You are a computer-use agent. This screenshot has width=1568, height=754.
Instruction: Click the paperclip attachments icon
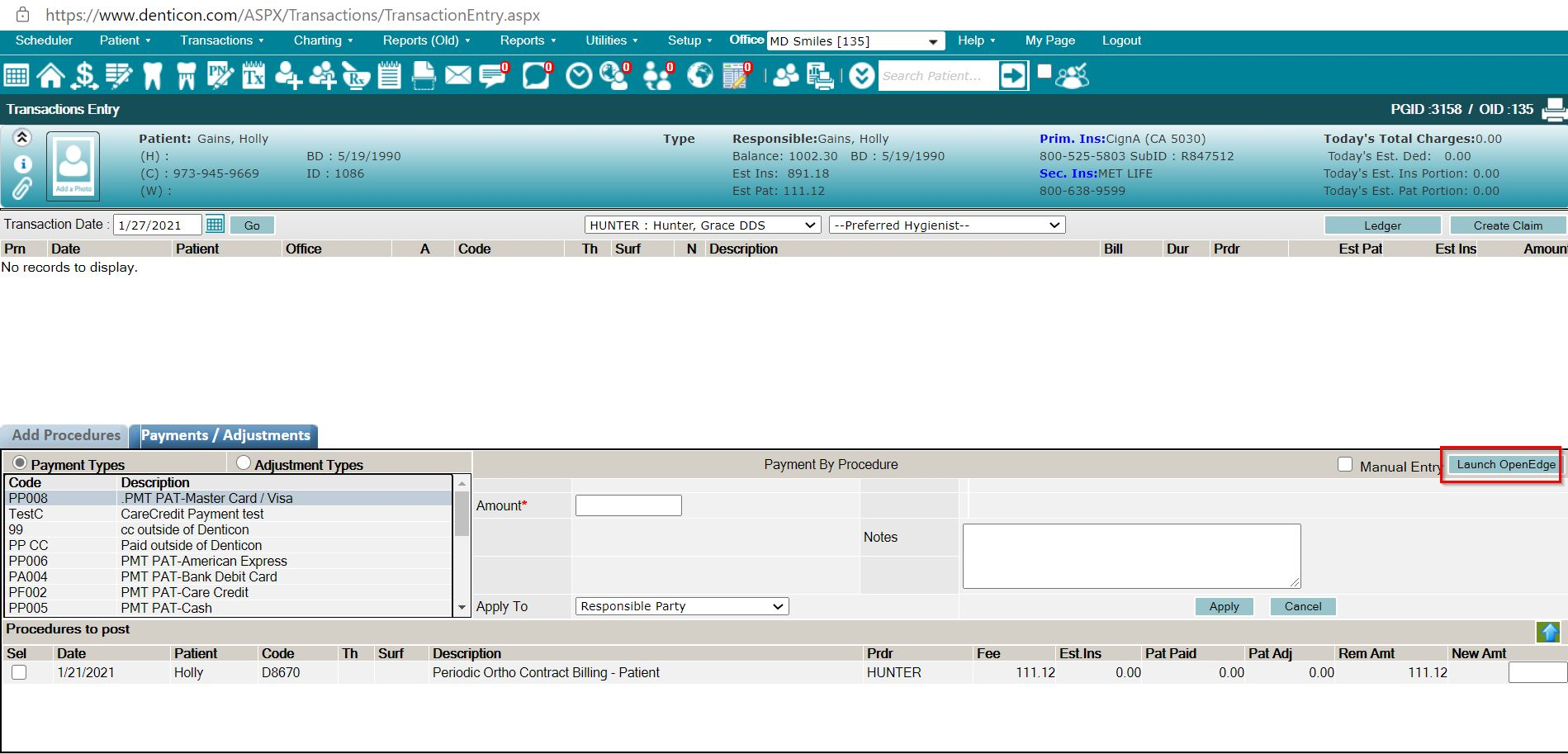click(x=22, y=189)
